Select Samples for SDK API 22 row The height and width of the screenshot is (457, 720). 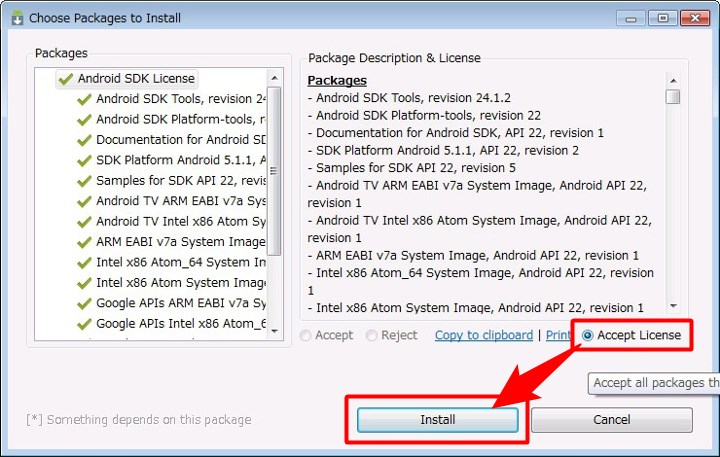point(171,181)
